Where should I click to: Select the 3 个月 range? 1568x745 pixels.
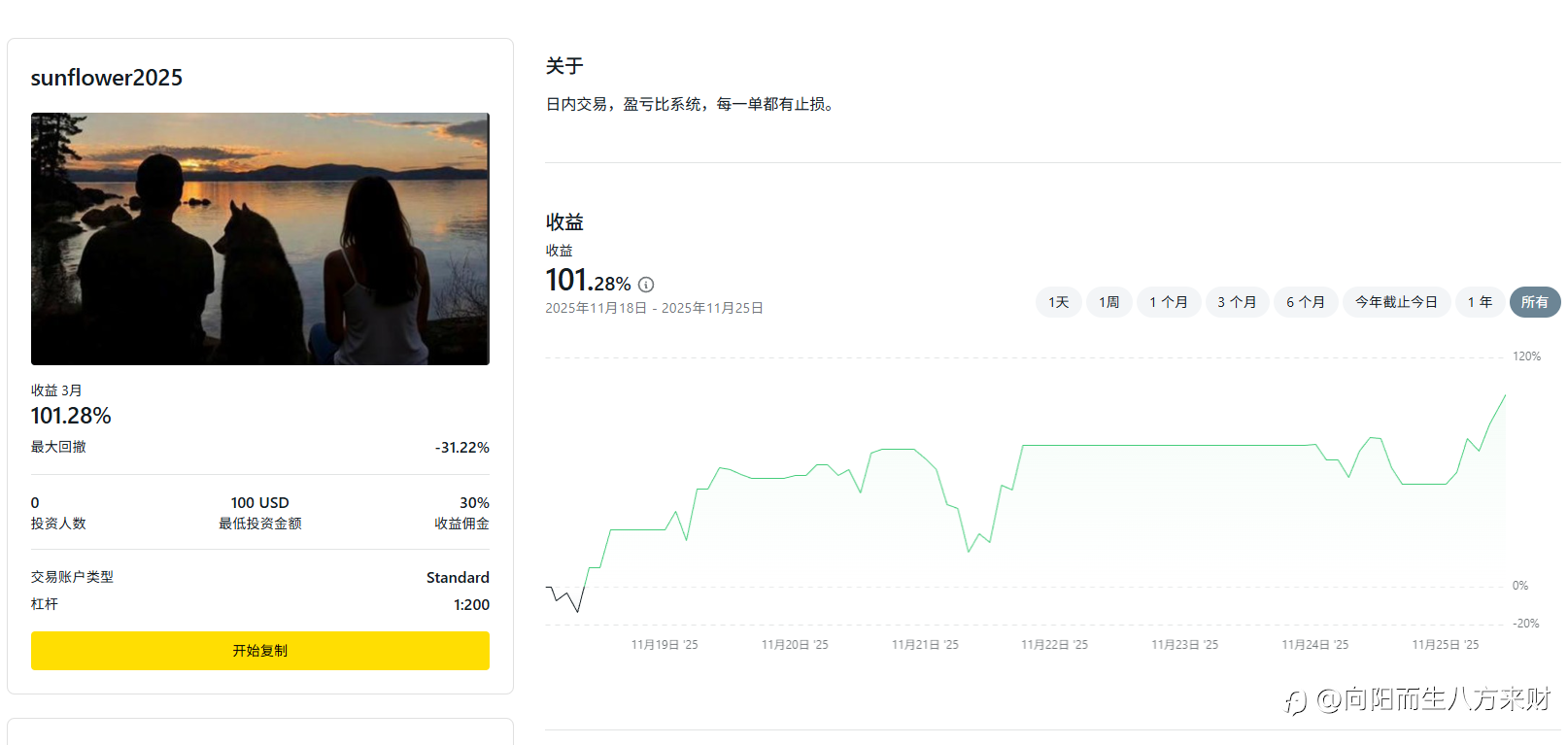pyautogui.click(x=1237, y=302)
